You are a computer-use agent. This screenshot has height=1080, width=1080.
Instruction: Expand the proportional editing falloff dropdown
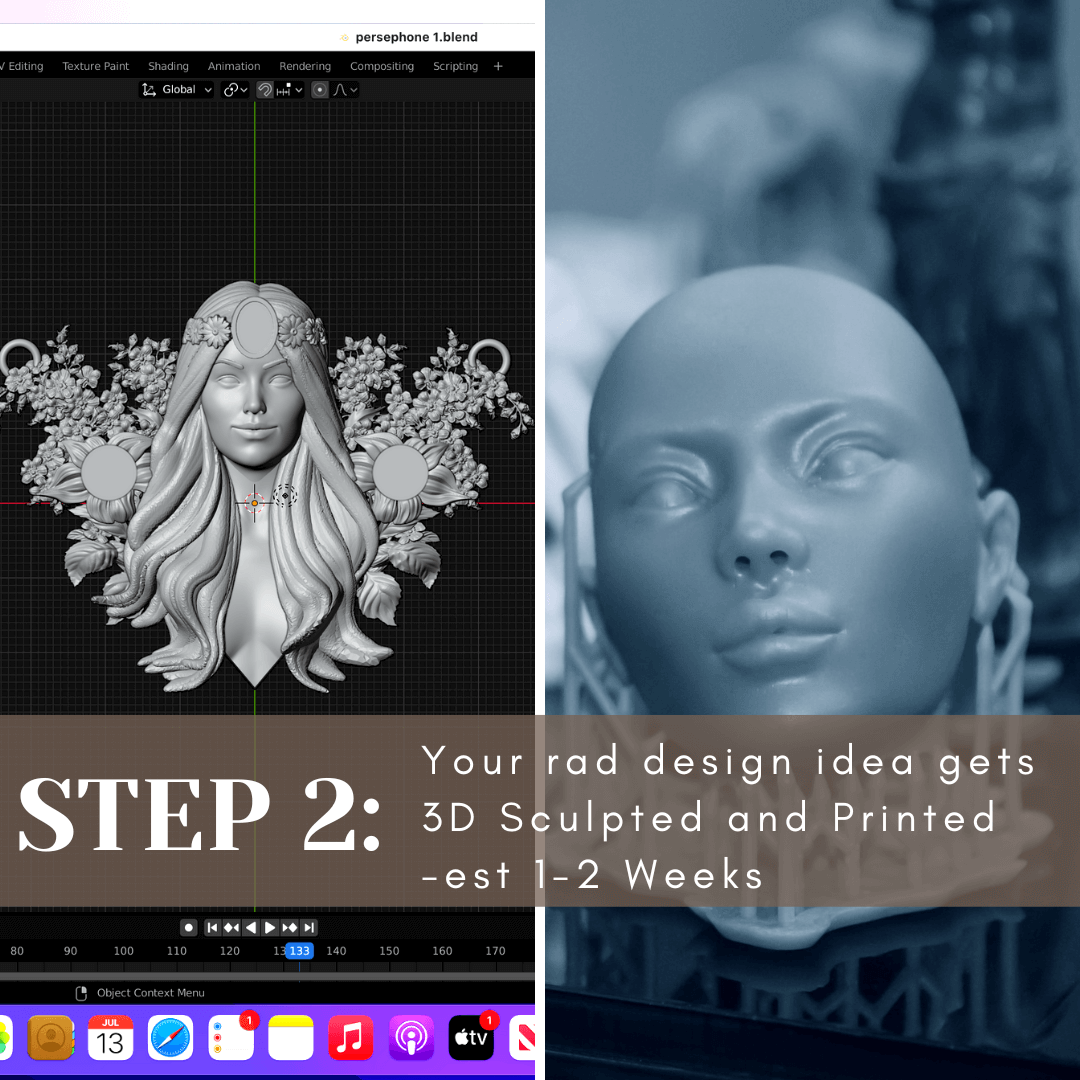point(345,90)
